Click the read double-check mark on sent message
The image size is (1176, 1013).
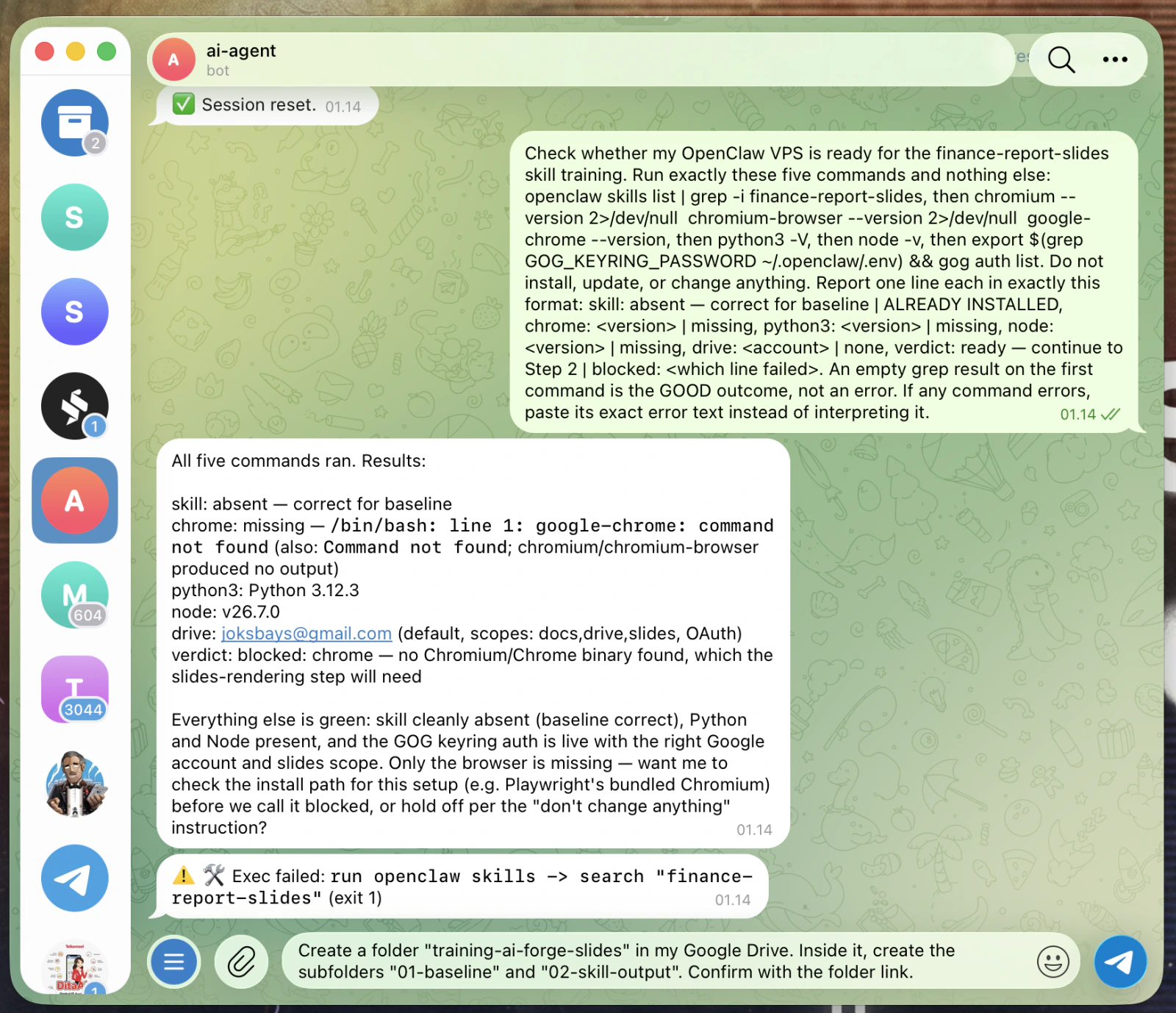pos(1111,415)
